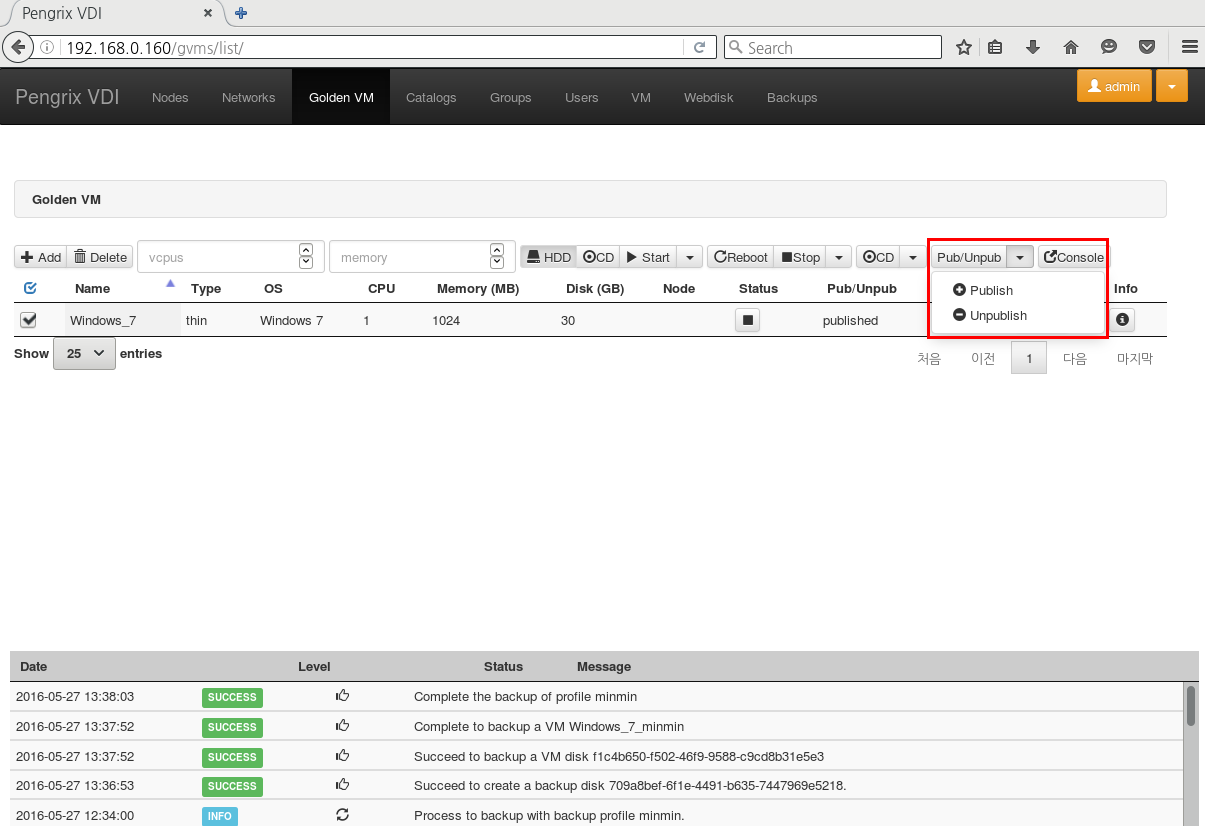Open the Users navigation tab
Screen dimensions: 1205x826
581,97
